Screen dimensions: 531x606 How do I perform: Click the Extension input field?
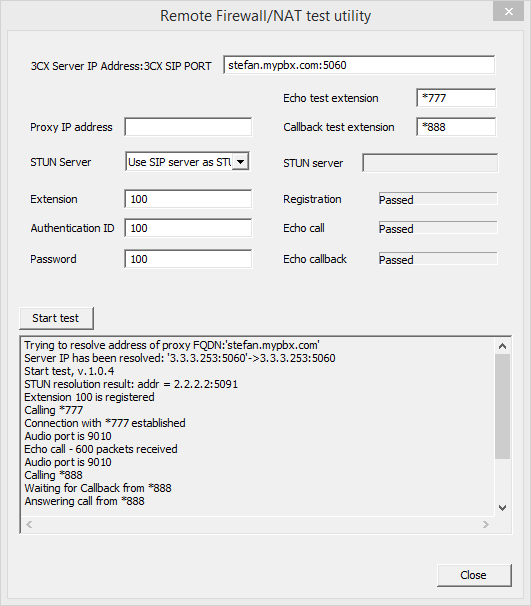(188, 199)
